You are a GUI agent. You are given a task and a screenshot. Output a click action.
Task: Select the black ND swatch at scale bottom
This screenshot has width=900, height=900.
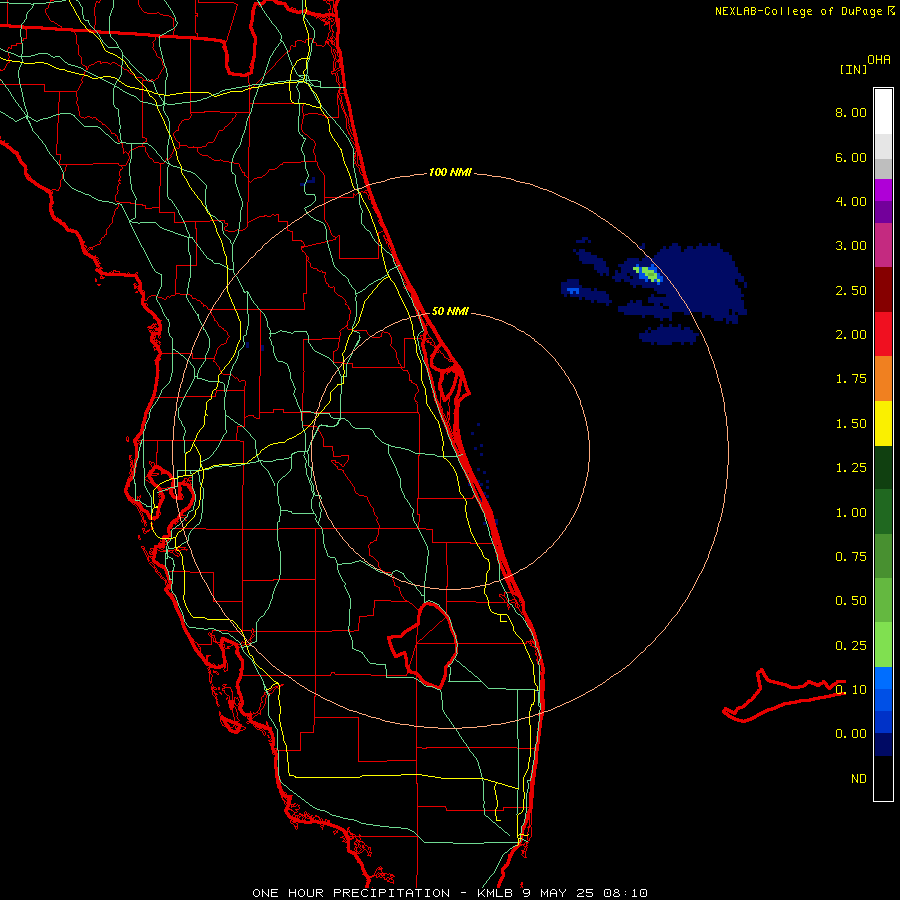point(883,778)
